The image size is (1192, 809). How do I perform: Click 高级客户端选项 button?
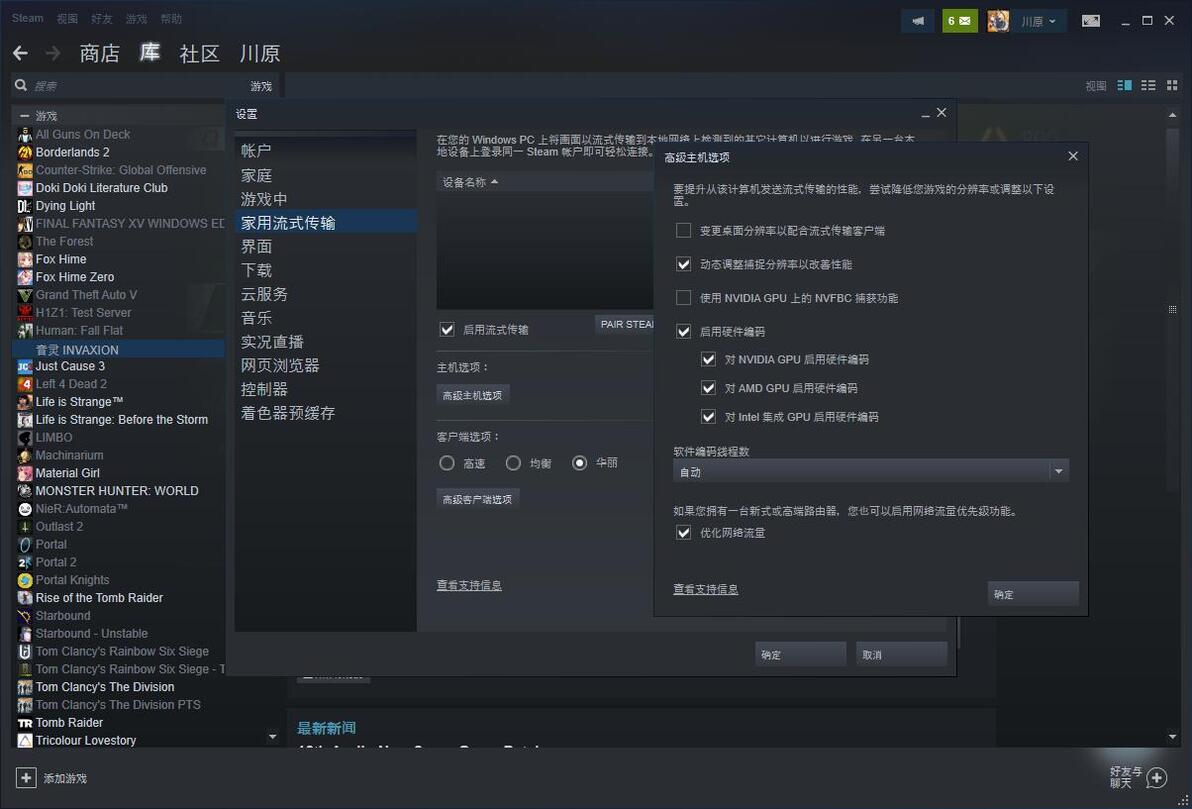click(477, 499)
